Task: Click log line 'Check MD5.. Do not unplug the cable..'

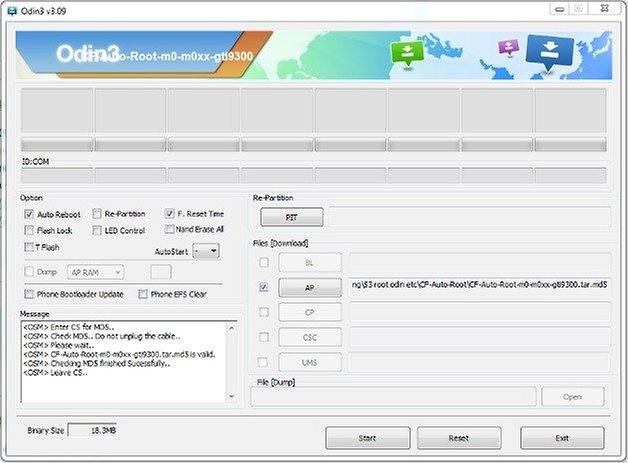Action: pyautogui.click(x=102, y=336)
